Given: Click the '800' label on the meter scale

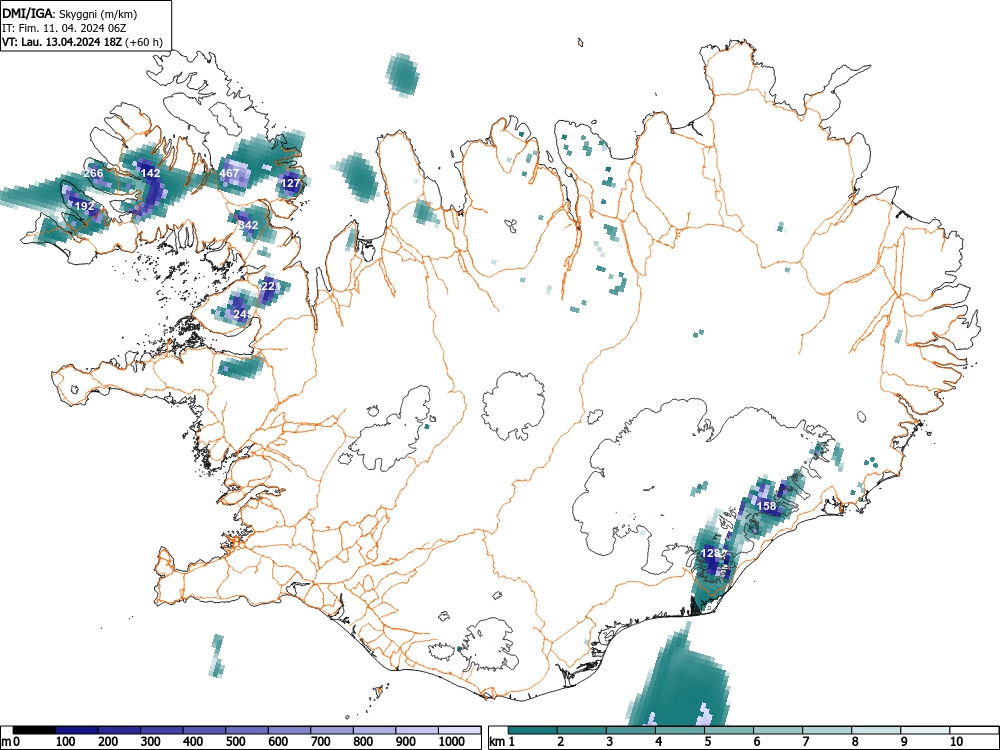Looking at the screenshot, I should pyautogui.click(x=364, y=742).
